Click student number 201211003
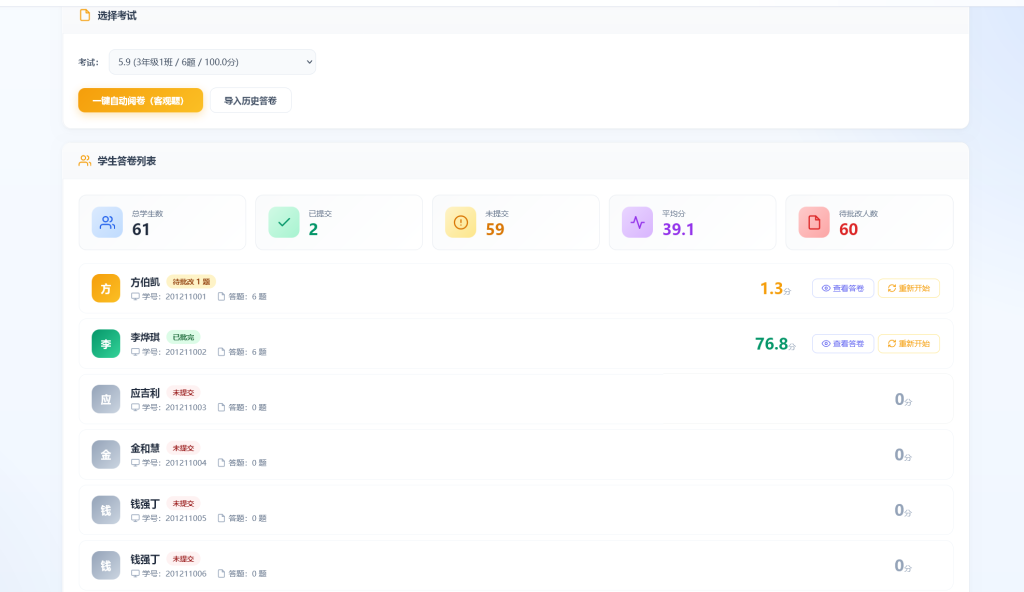This screenshot has height=592, width=1024. (185, 408)
